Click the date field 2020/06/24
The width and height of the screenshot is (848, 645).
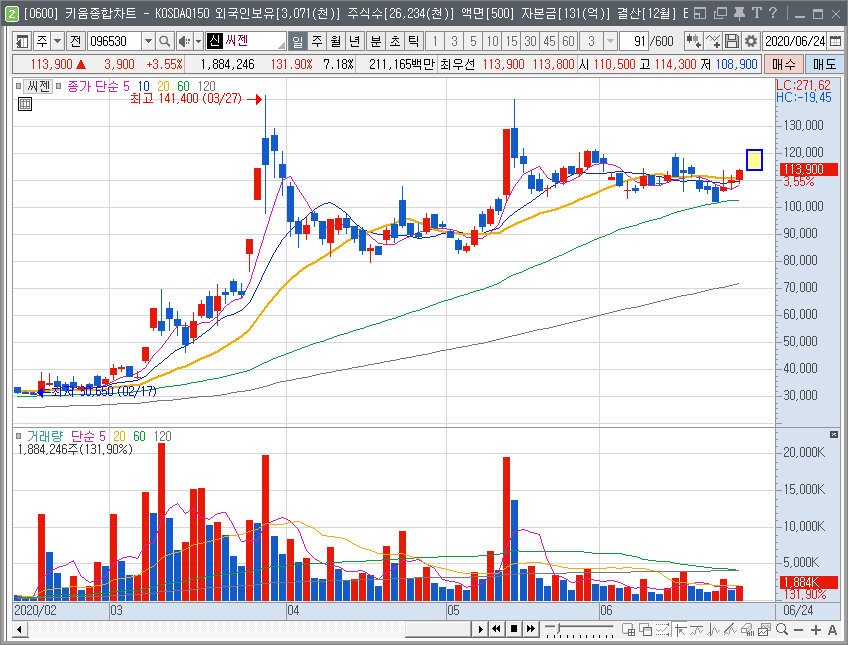click(x=794, y=41)
